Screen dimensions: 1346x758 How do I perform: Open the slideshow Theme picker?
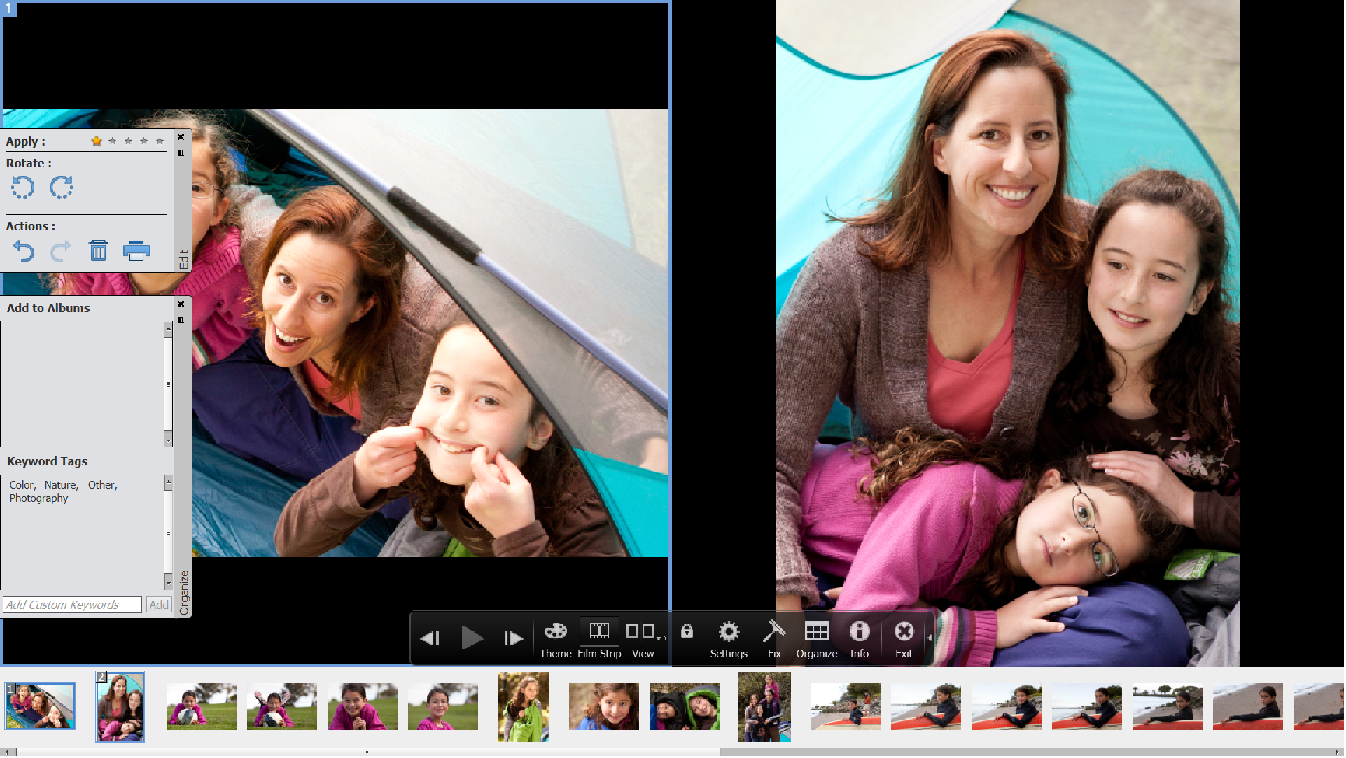click(555, 632)
